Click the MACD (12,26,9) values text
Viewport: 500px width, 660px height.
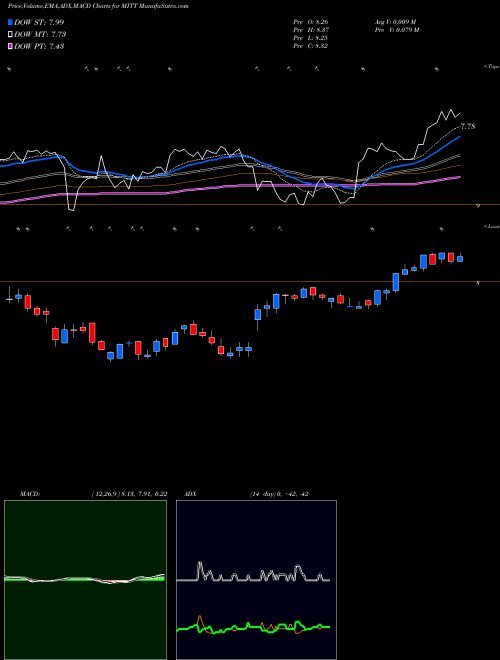[x=129, y=494]
